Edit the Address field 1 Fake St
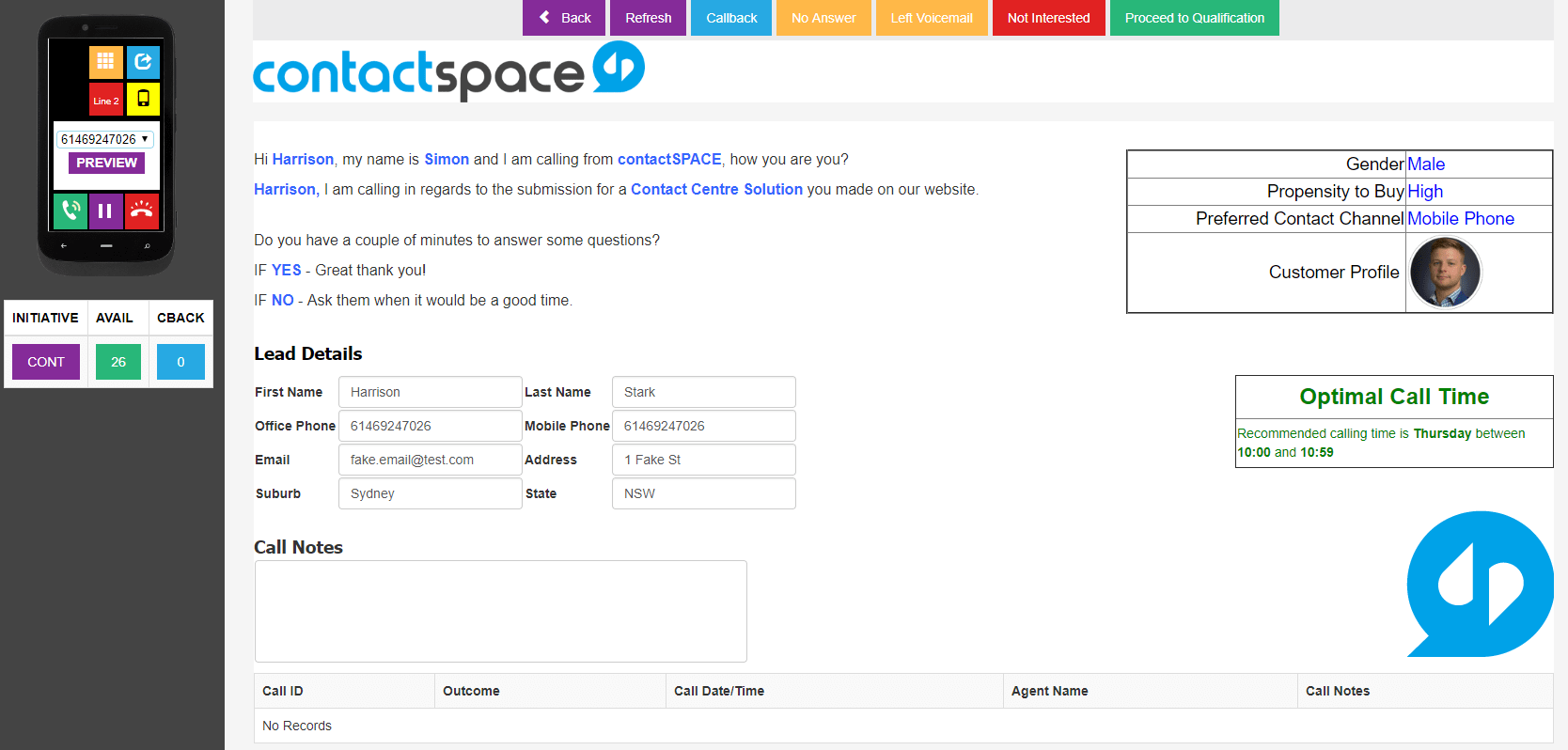 (703, 460)
